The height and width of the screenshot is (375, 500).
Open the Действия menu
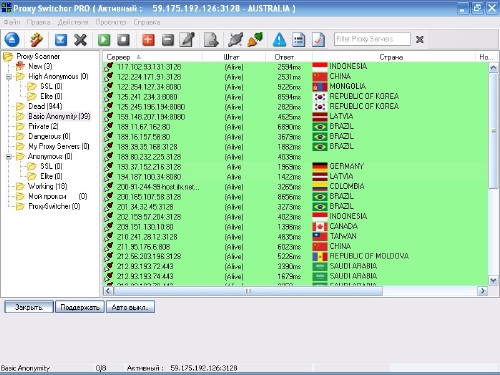pyautogui.click(x=73, y=22)
